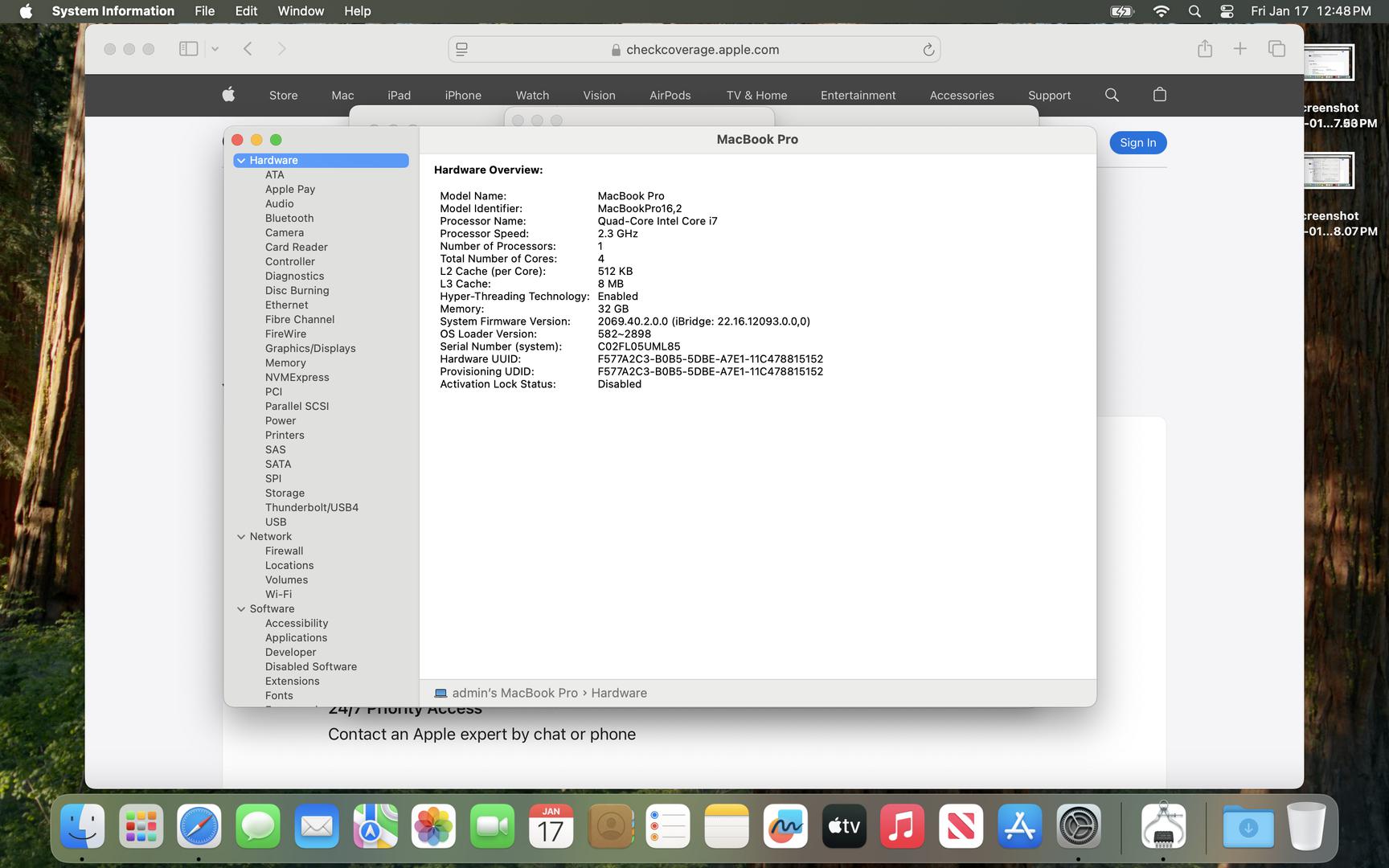Screen dimensions: 1389x868
Task: Select Thunderbolt/USB4 in sidebar
Action: point(312,508)
